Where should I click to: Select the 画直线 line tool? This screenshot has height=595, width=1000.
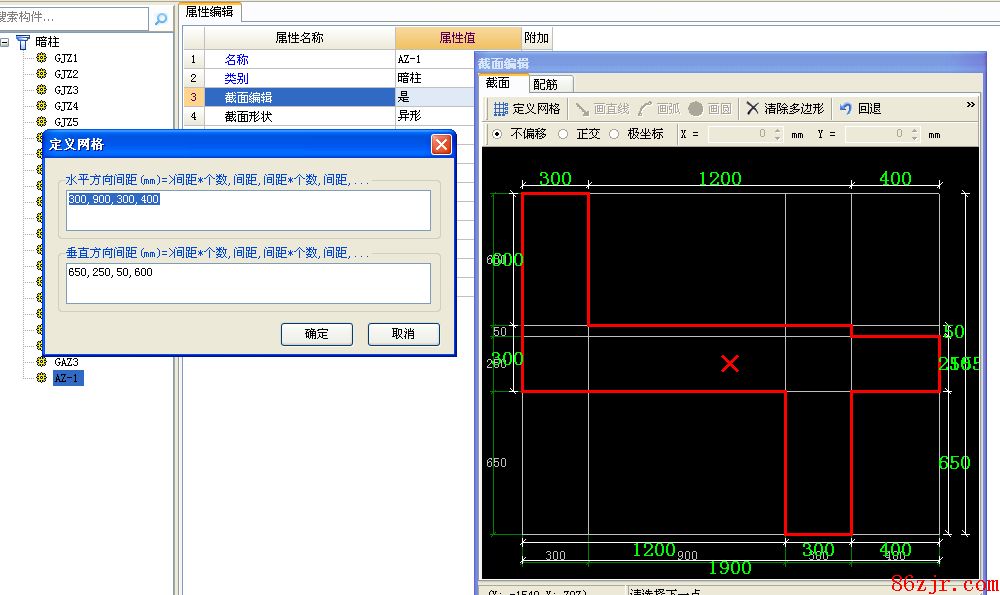(x=582, y=108)
